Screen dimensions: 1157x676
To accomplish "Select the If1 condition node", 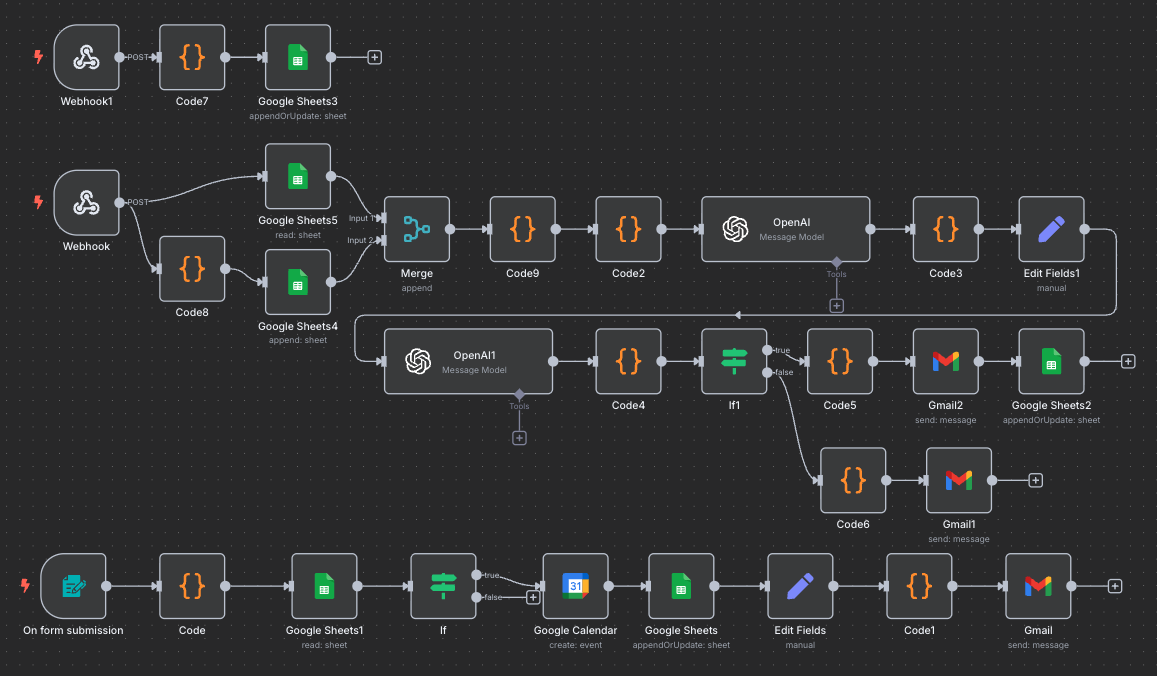I will (x=734, y=362).
